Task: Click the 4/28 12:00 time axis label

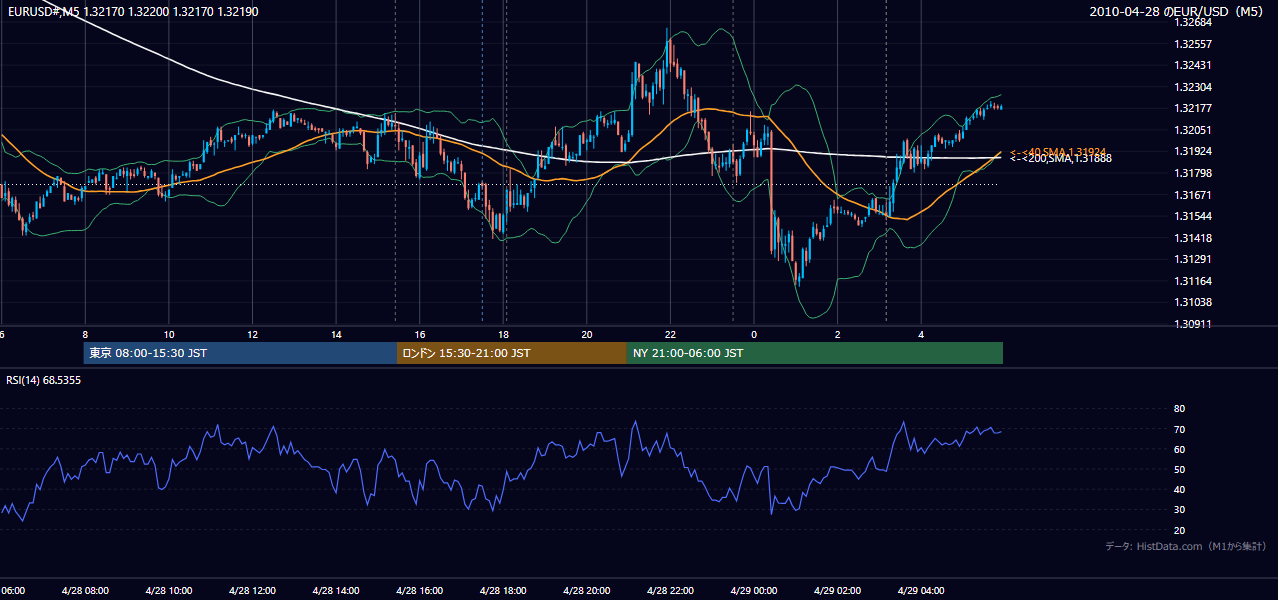Action: tap(252, 590)
